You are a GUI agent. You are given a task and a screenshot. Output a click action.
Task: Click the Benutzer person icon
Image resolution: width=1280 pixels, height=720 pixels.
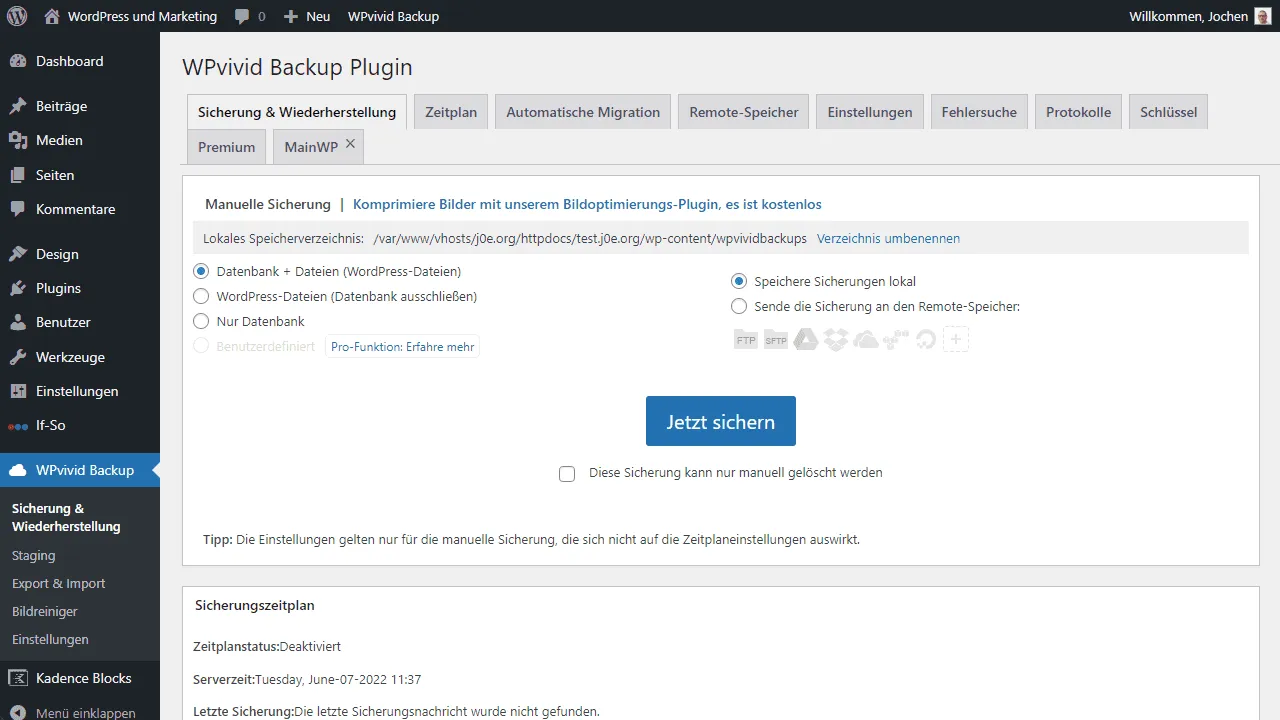pyautogui.click(x=18, y=322)
